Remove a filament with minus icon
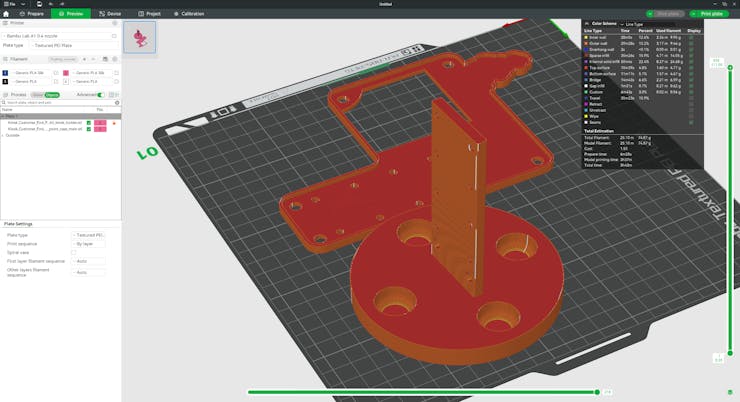This screenshot has width=740, height=402. (x=93, y=59)
